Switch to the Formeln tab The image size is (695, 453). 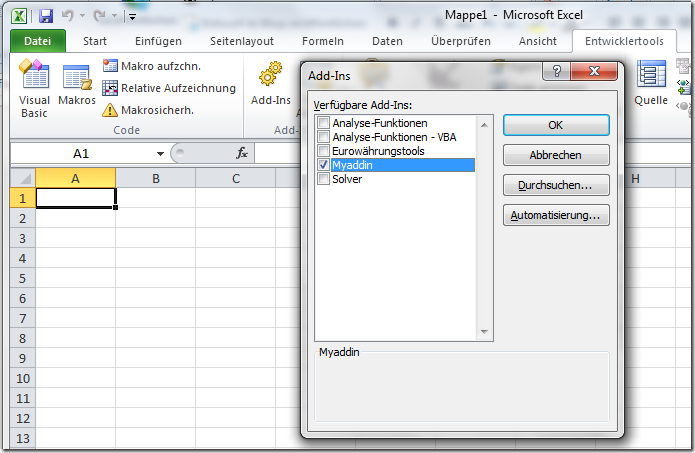pos(323,41)
